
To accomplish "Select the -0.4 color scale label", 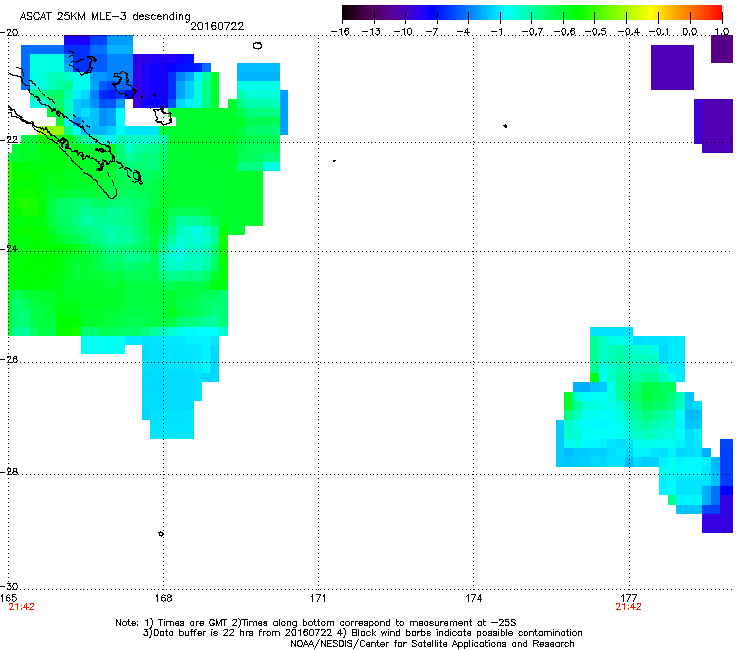I will 628,32.
